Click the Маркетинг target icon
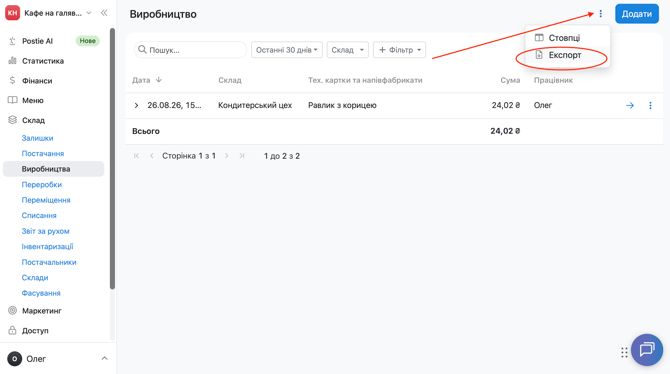 [12, 310]
